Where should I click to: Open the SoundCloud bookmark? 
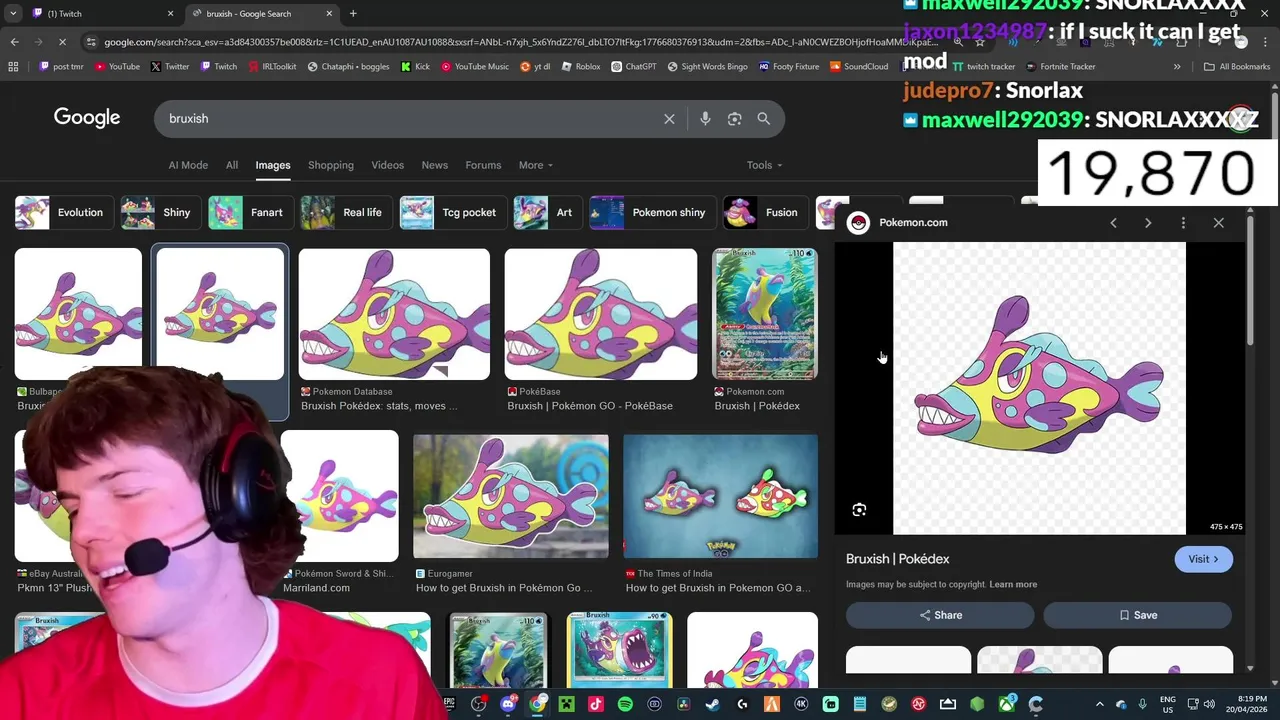[x=858, y=67]
